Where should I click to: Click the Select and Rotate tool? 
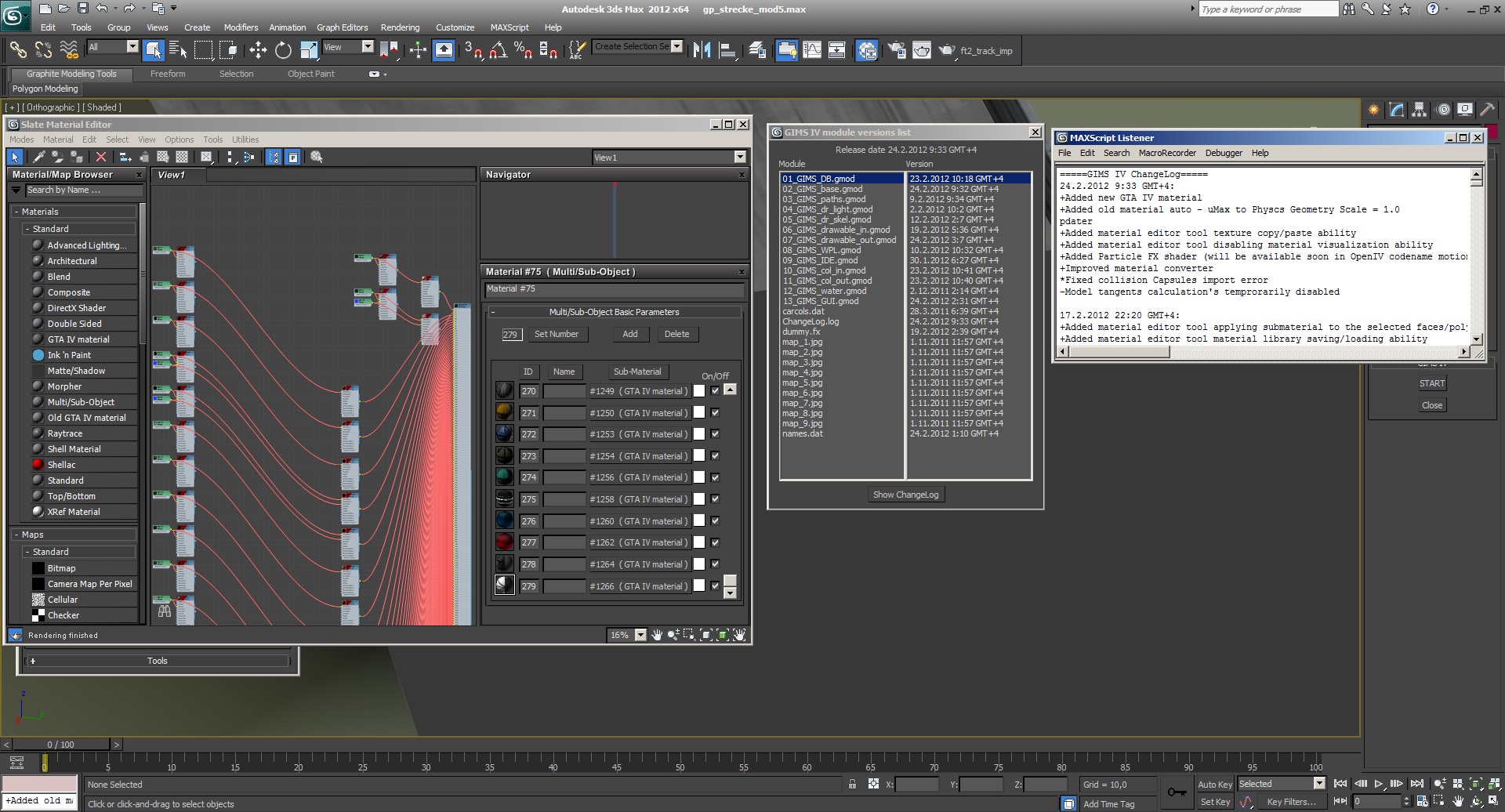click(x=283, y=51)
